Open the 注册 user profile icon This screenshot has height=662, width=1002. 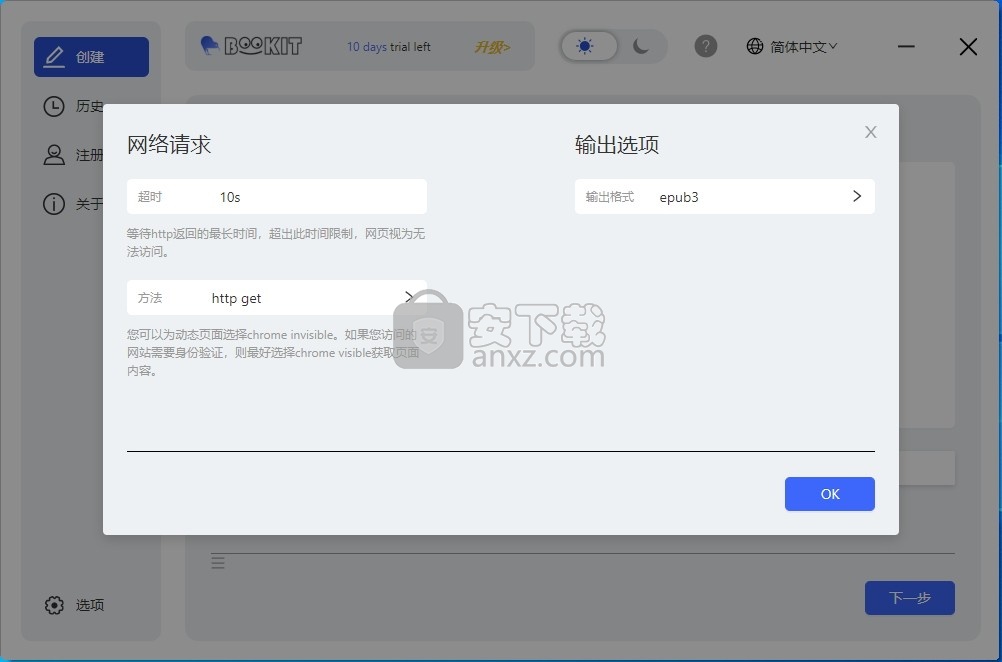coord(54,155)
